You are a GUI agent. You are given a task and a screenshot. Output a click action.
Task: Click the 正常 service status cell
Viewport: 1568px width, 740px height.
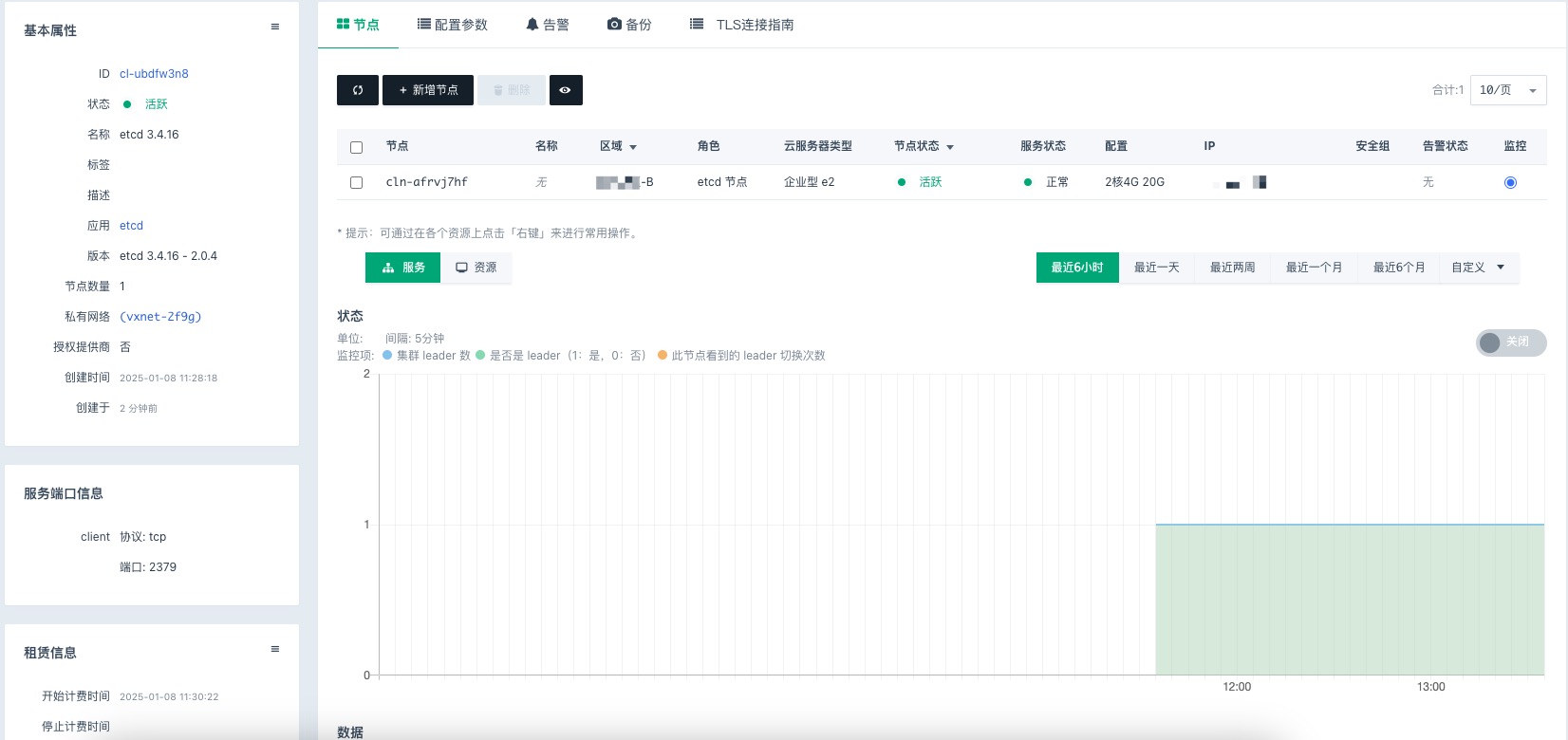tap(1057, 182)
